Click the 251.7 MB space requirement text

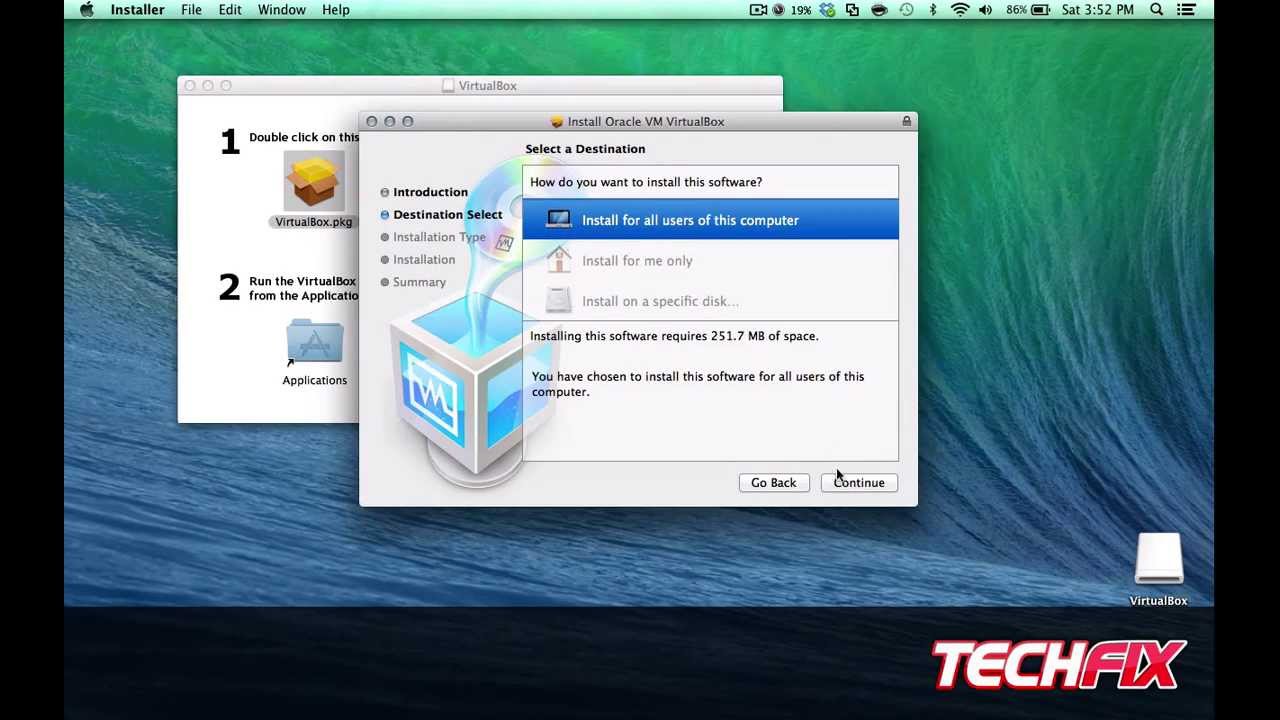[x=674, y=336]
